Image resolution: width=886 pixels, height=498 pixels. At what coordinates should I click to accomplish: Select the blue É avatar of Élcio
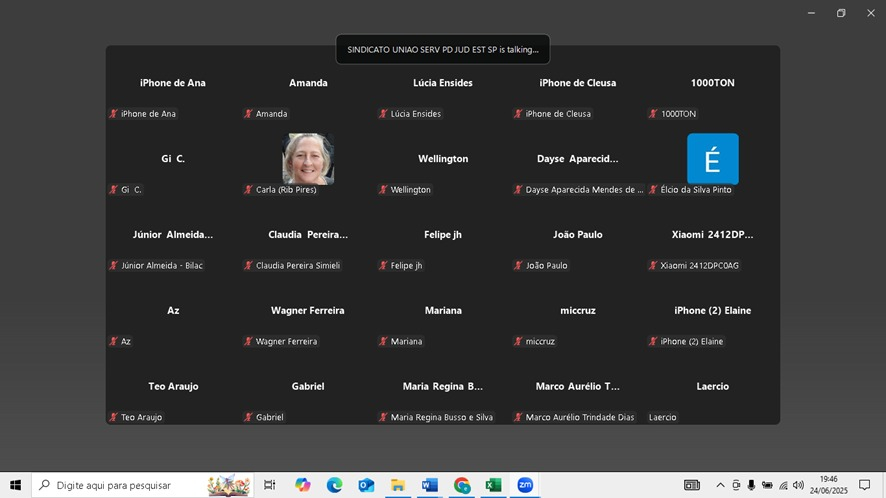pos(713,159)
